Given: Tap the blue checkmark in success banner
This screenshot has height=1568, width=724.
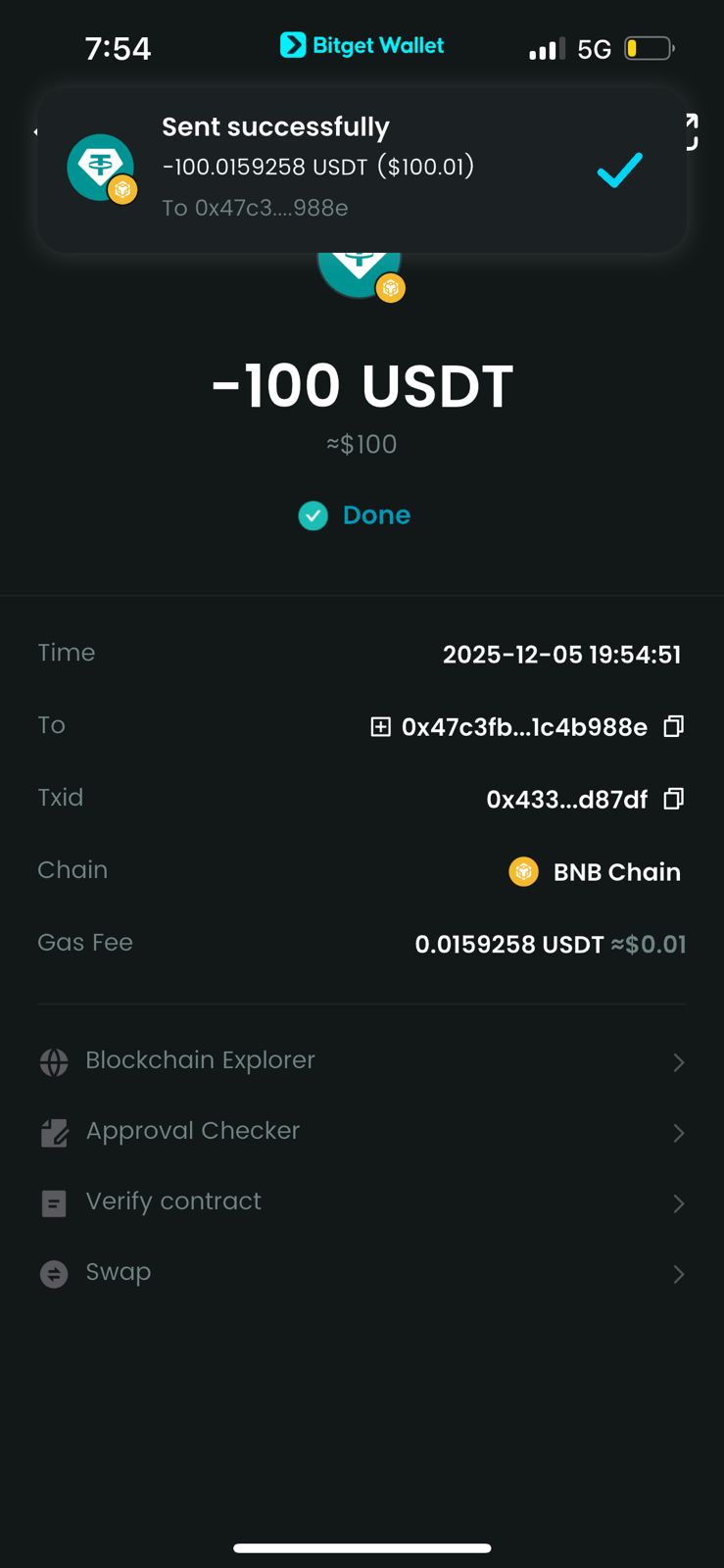Looking at the screenshot, I should pos(619,170).
